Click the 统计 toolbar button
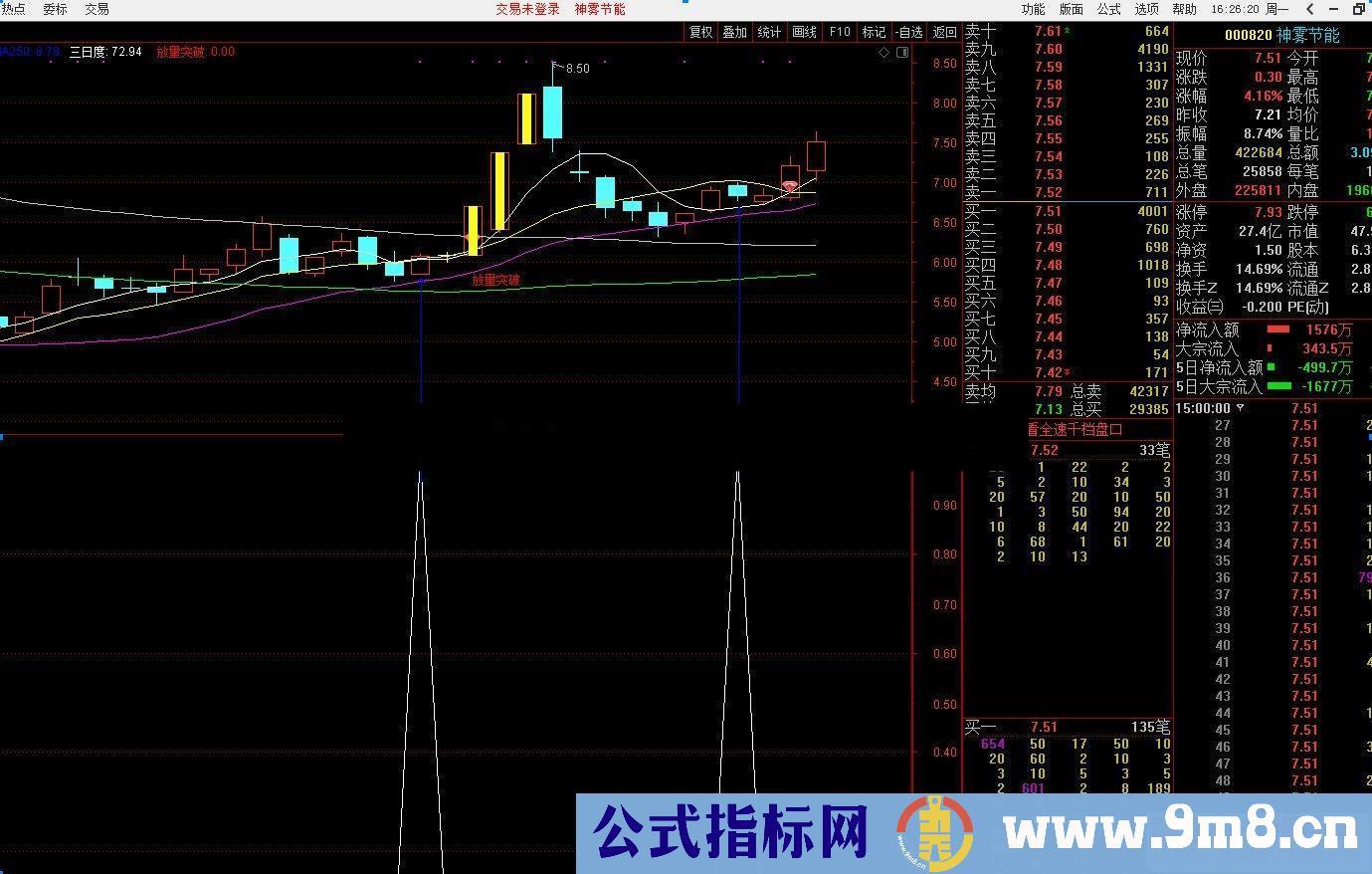 (769, 32)
